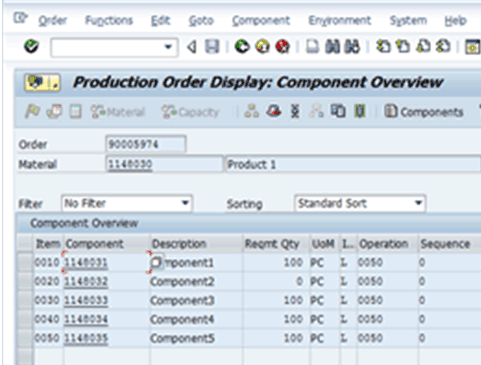The width and height of the screenshot is (481, 365).
Task: Click the binoculars Find icon
Action: click(x=332, y=47)
